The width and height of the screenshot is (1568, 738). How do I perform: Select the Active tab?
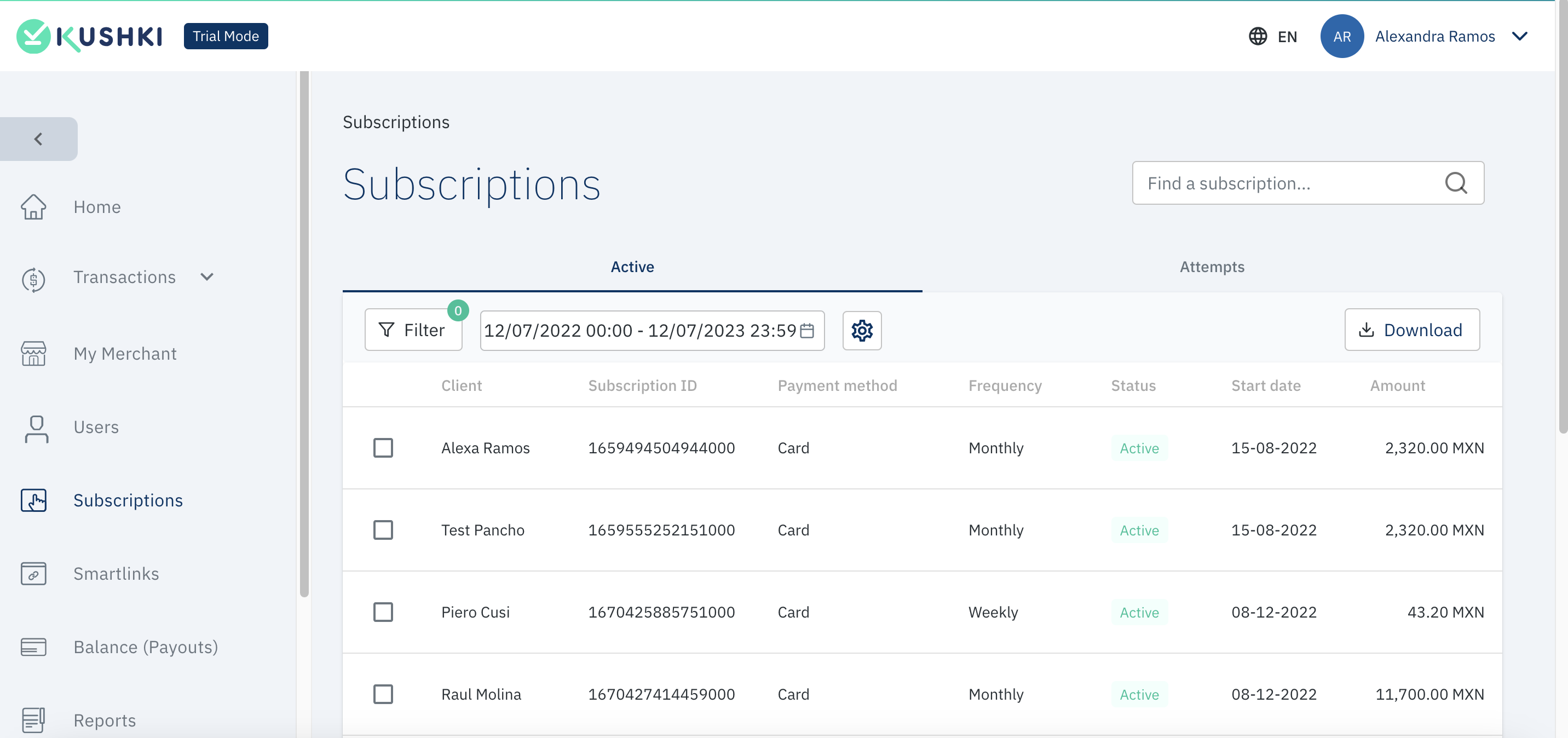pos(632,266)
